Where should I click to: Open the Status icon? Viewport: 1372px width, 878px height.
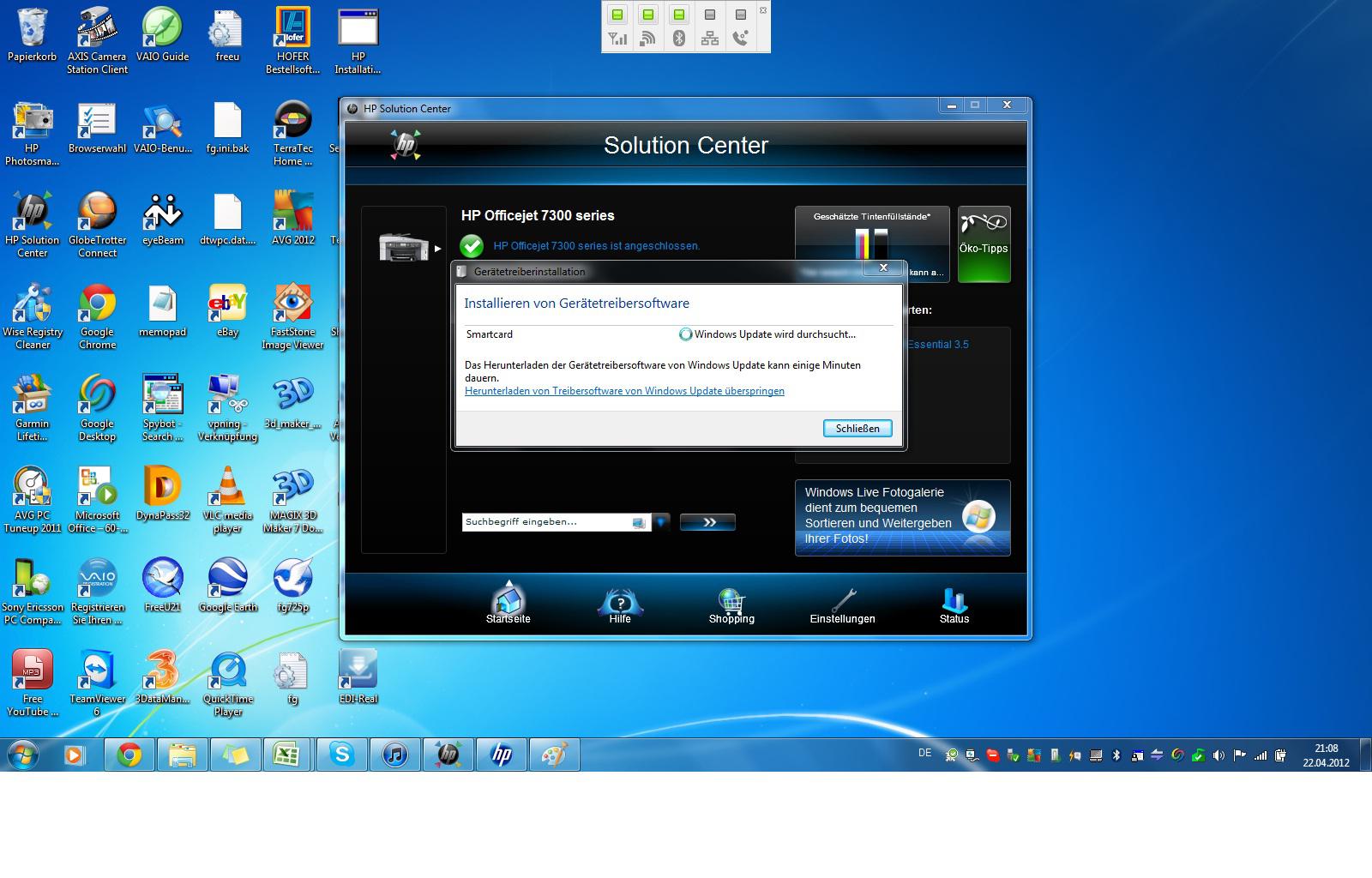954,602
